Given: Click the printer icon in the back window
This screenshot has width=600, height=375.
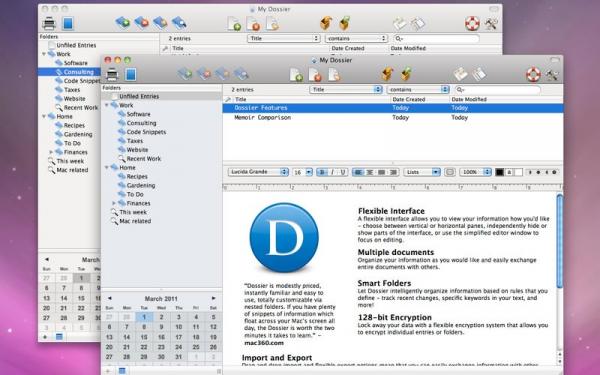Looking at the screenshot, I should pyautogui.click(x=49, y=23).
